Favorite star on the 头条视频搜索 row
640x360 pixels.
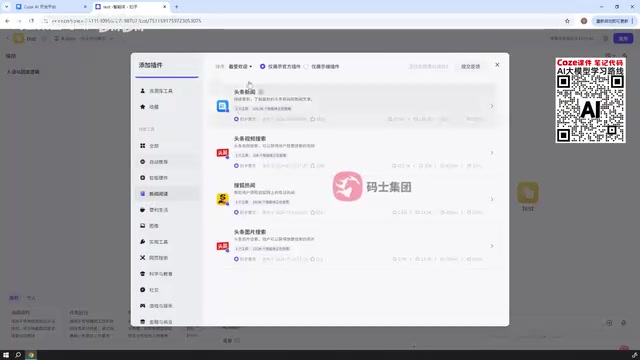point(313,166)
